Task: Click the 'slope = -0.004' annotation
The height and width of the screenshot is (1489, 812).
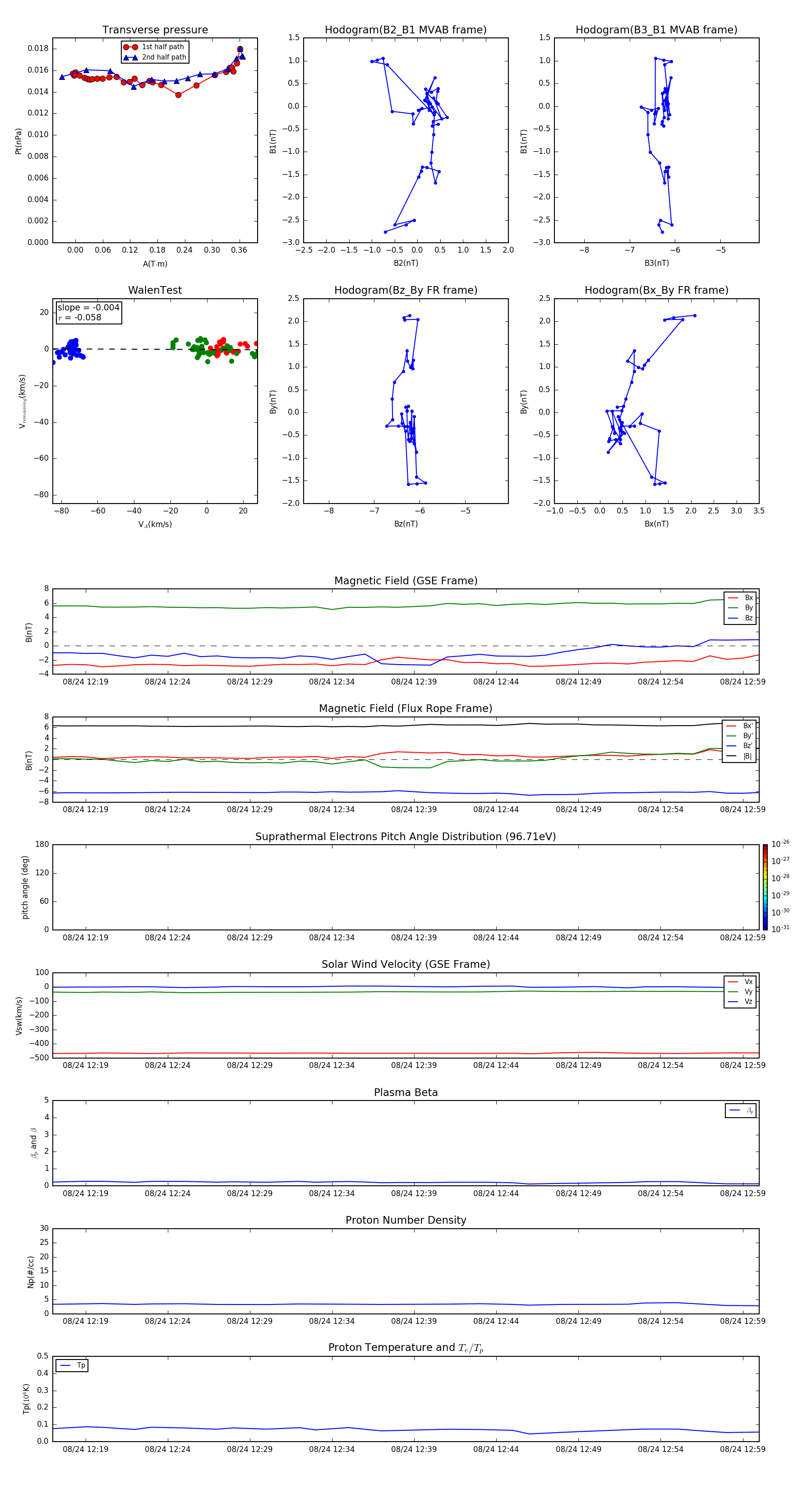Action: pos(88,308)
